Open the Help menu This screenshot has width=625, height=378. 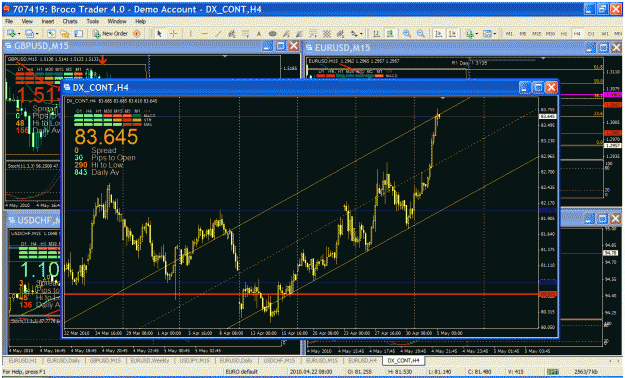[x=140, y=21]
